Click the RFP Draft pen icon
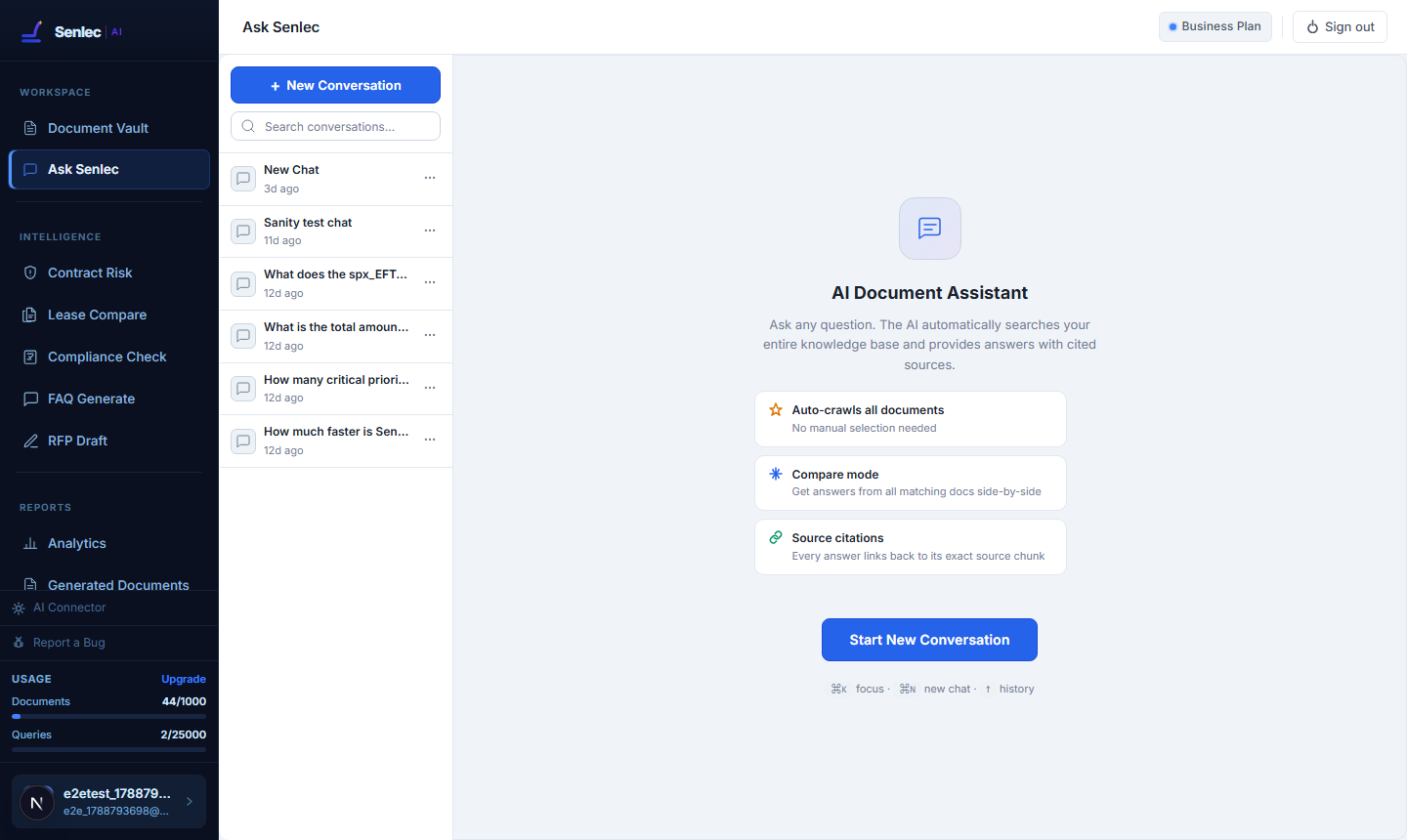The image size is (1407, 840). pyautogui.click(x=30, y=441)
